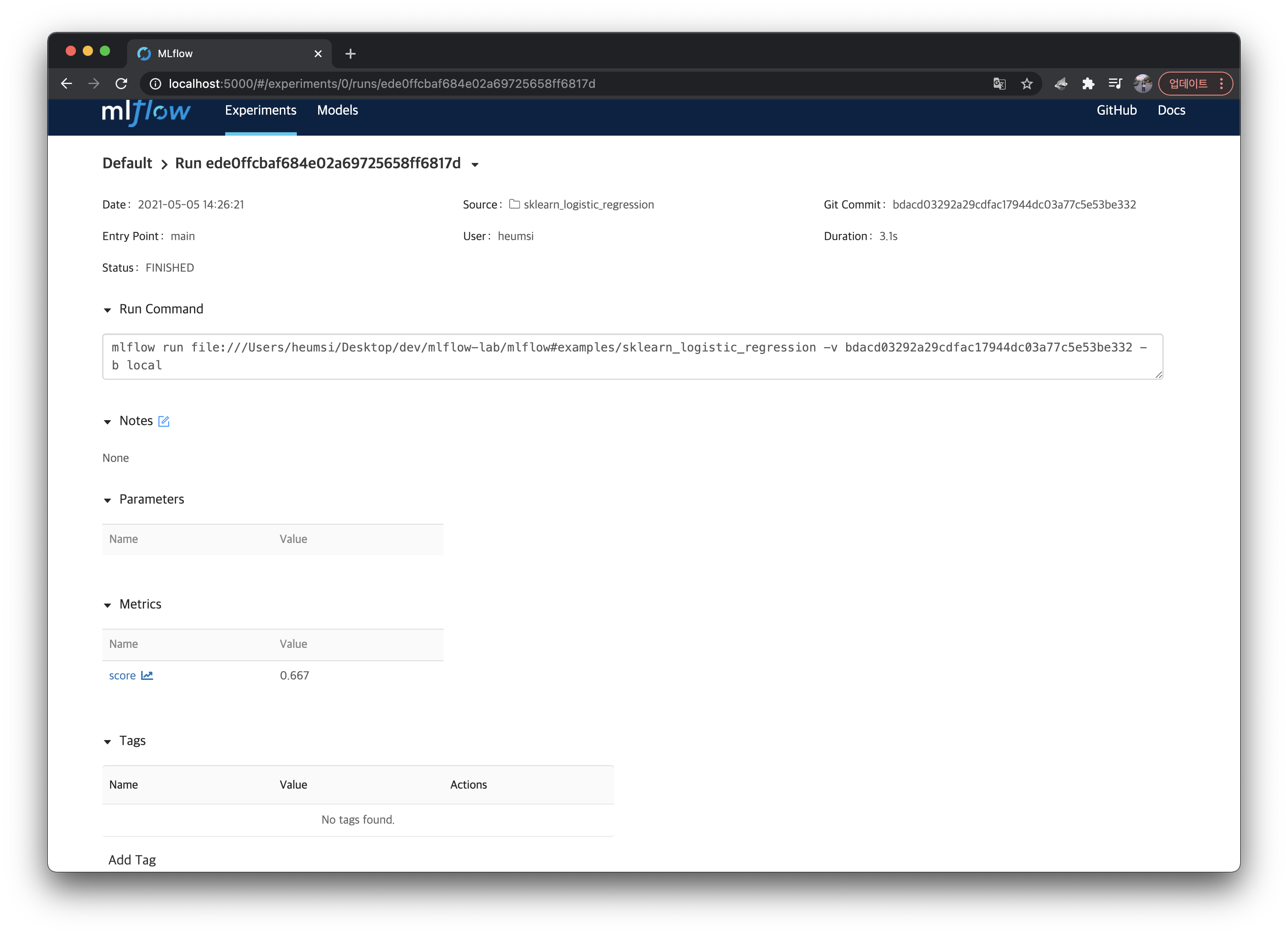The width and height of the screenshot is (1288, 935).
Task: Click the site information icon
Action: pos(155,84)
